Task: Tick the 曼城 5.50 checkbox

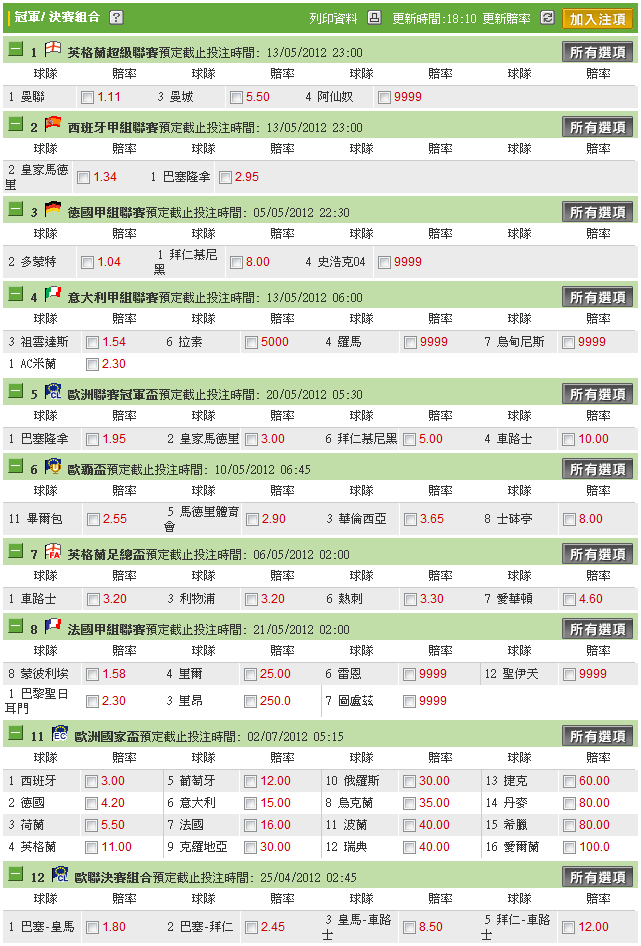Action: (x=237, y=97)
